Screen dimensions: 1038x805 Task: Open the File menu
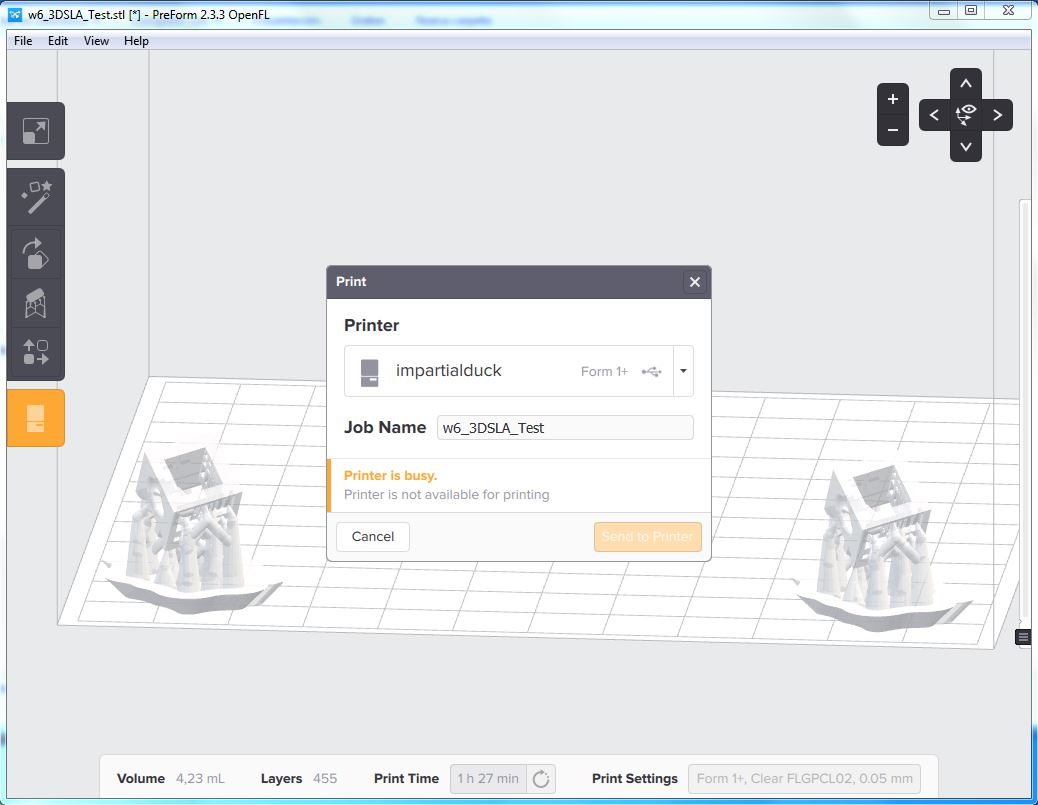(23, 40)
